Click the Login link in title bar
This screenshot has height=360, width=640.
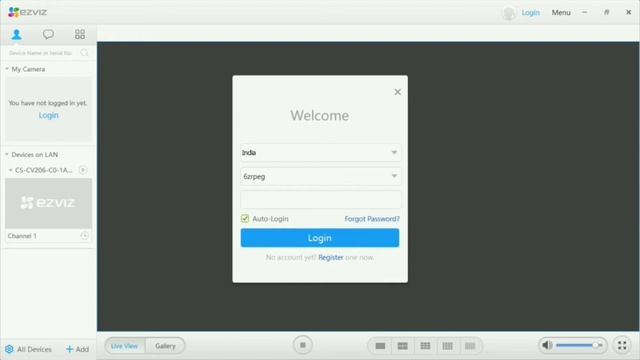pos(531,13)
